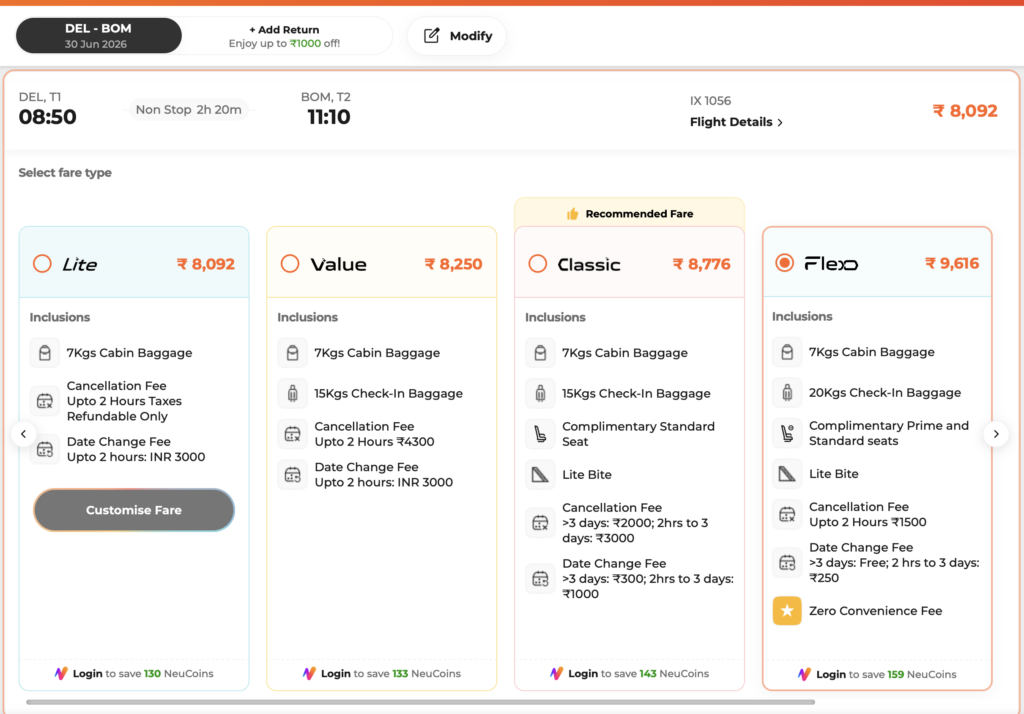Viewport: 1024px width, 714px height.
Task: Open the DEL - BOM trip tab
Action: pyautogui.click(x=99, y=35)
